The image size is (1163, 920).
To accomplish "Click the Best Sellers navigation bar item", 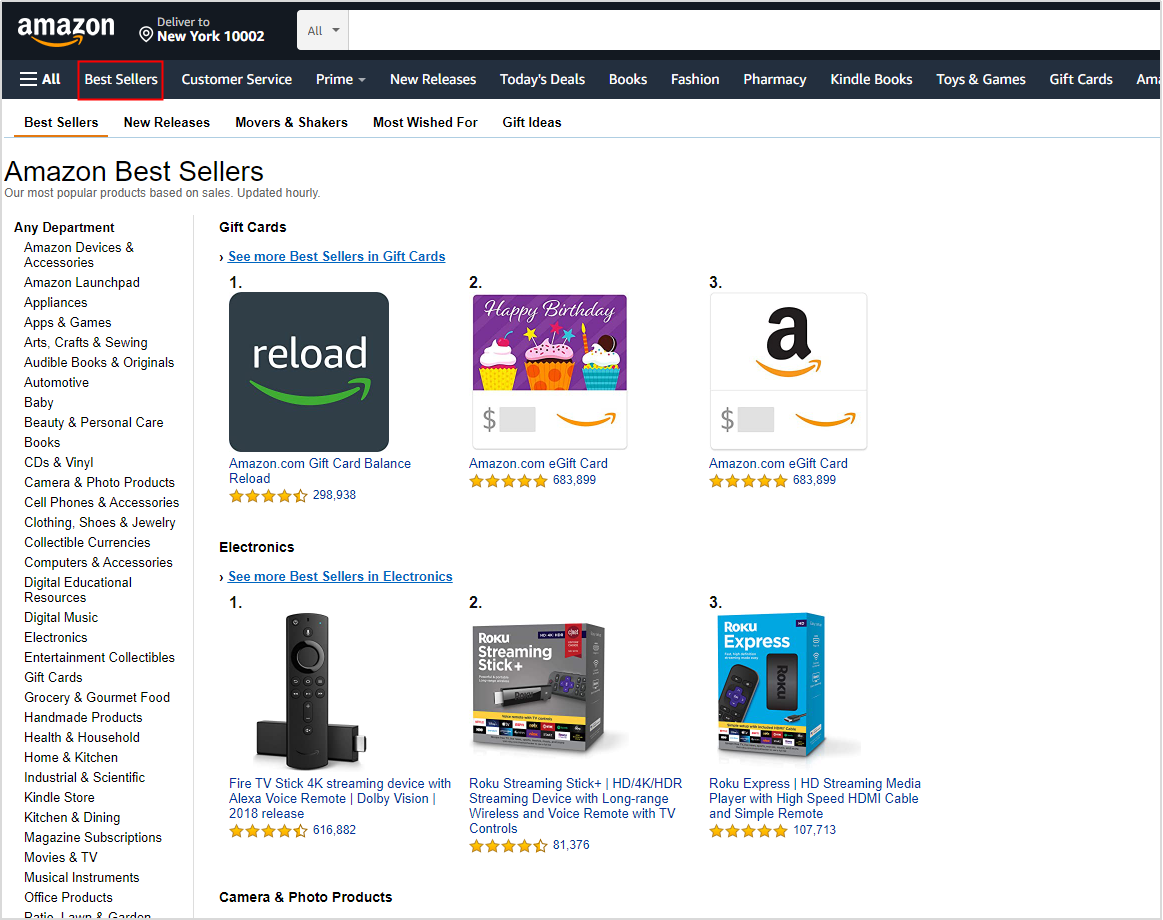I will pos(121,79).
